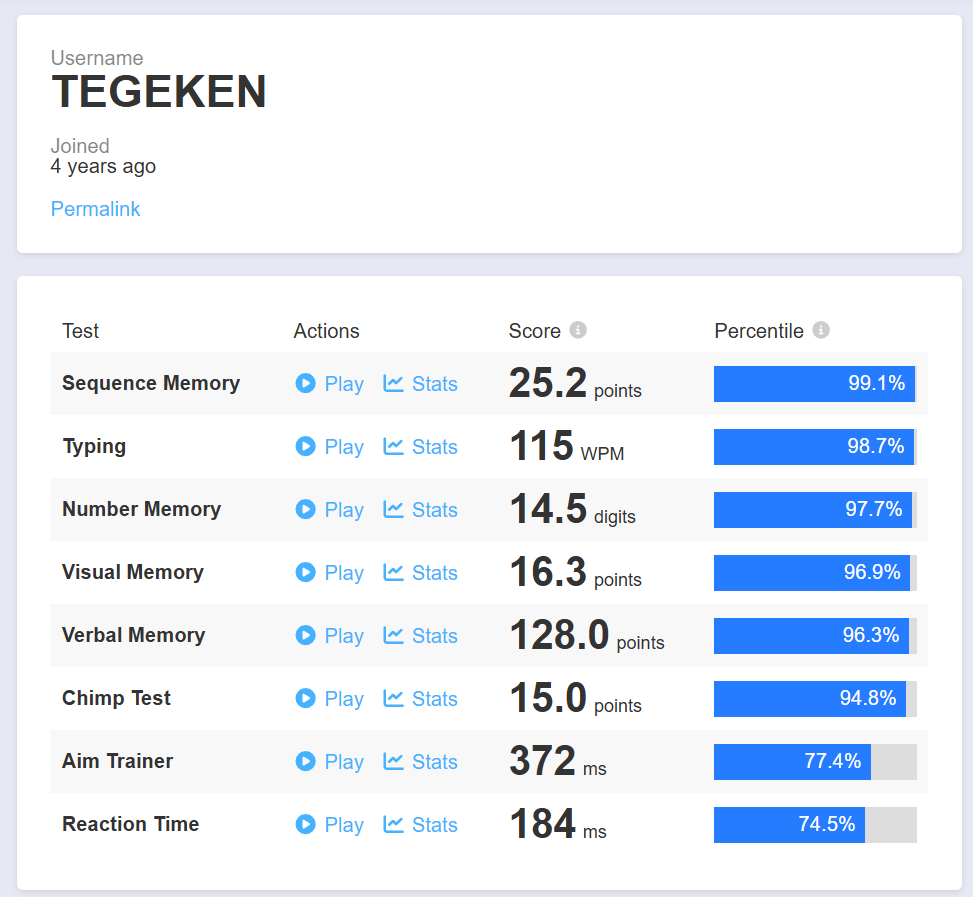Screen dimensions: 973x897
Task: Click the play icon for Aim Trainer
Action: pos(305,761)
